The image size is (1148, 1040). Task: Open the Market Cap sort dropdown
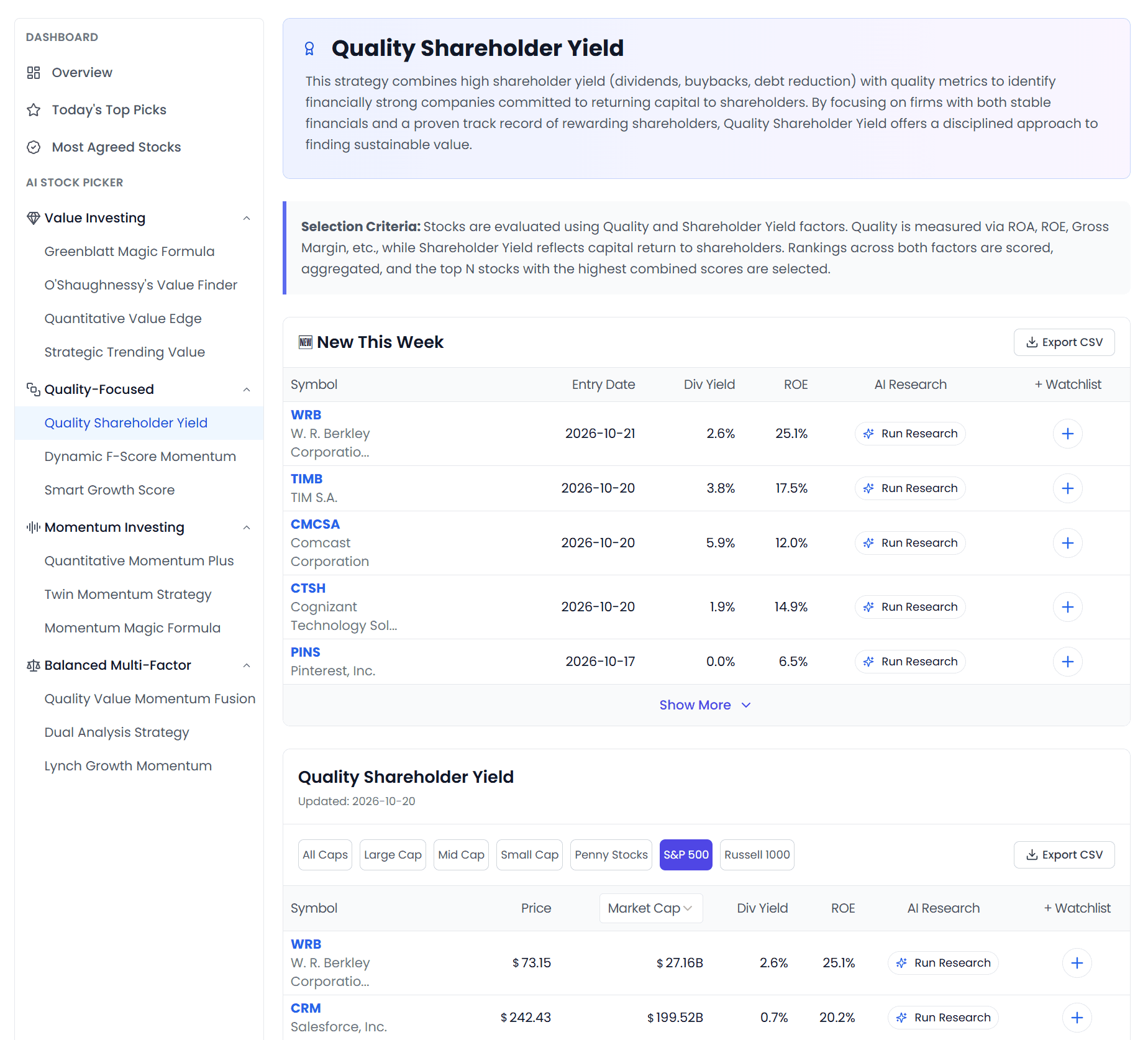coord(651,908)
